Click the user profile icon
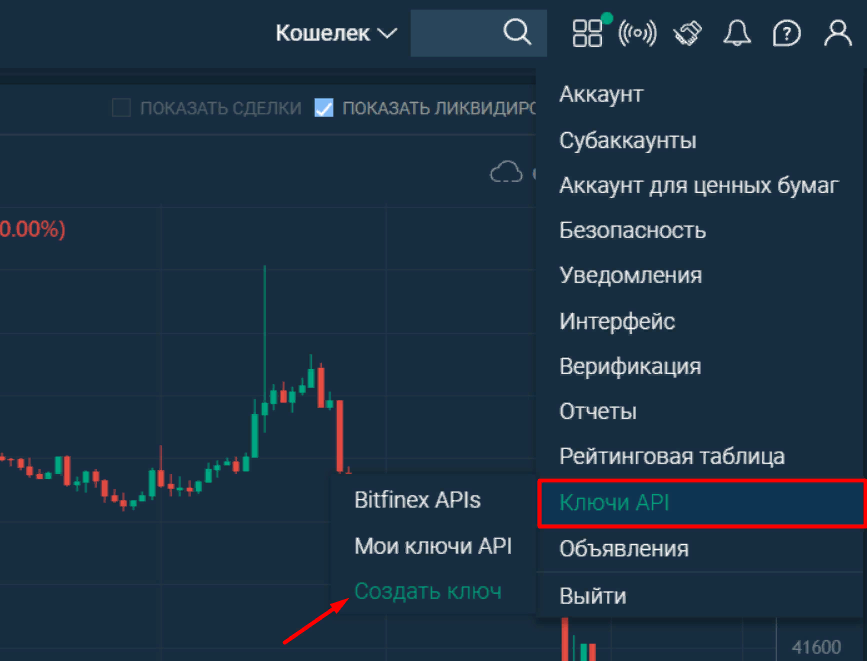This screenshot has width=867, height=661. click(x=837, y=34)
